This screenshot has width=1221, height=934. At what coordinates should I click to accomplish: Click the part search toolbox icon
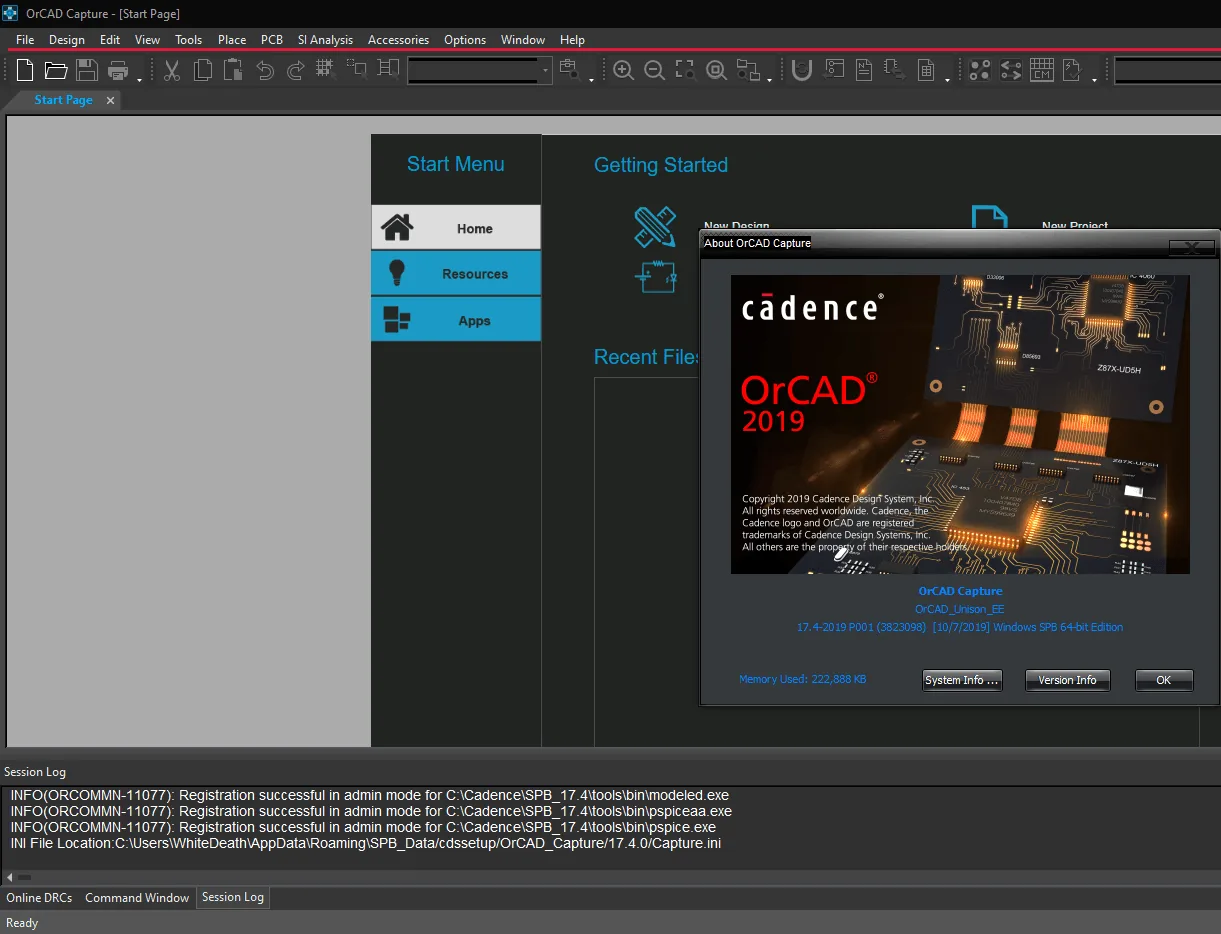point(569,69)
